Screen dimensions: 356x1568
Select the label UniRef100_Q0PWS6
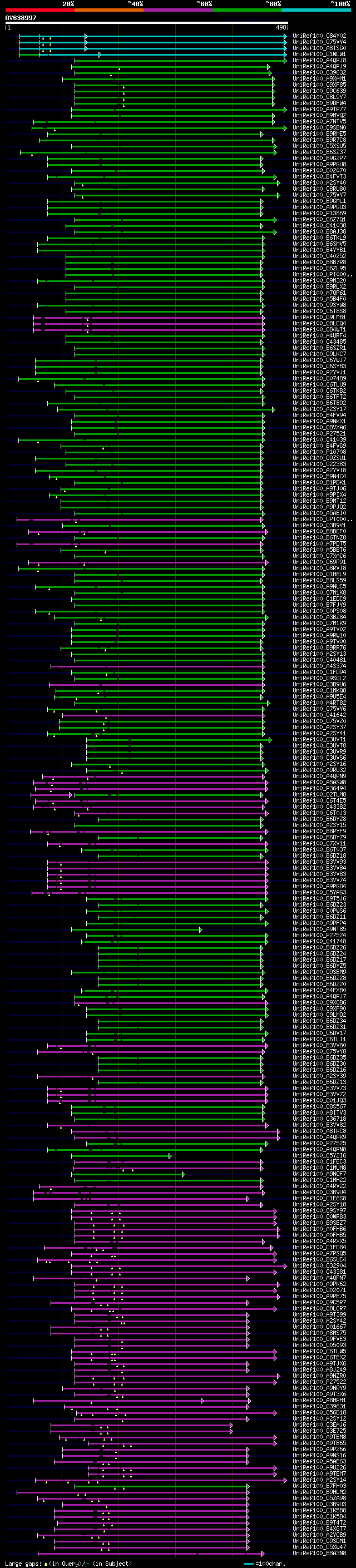tap(319, 911)
